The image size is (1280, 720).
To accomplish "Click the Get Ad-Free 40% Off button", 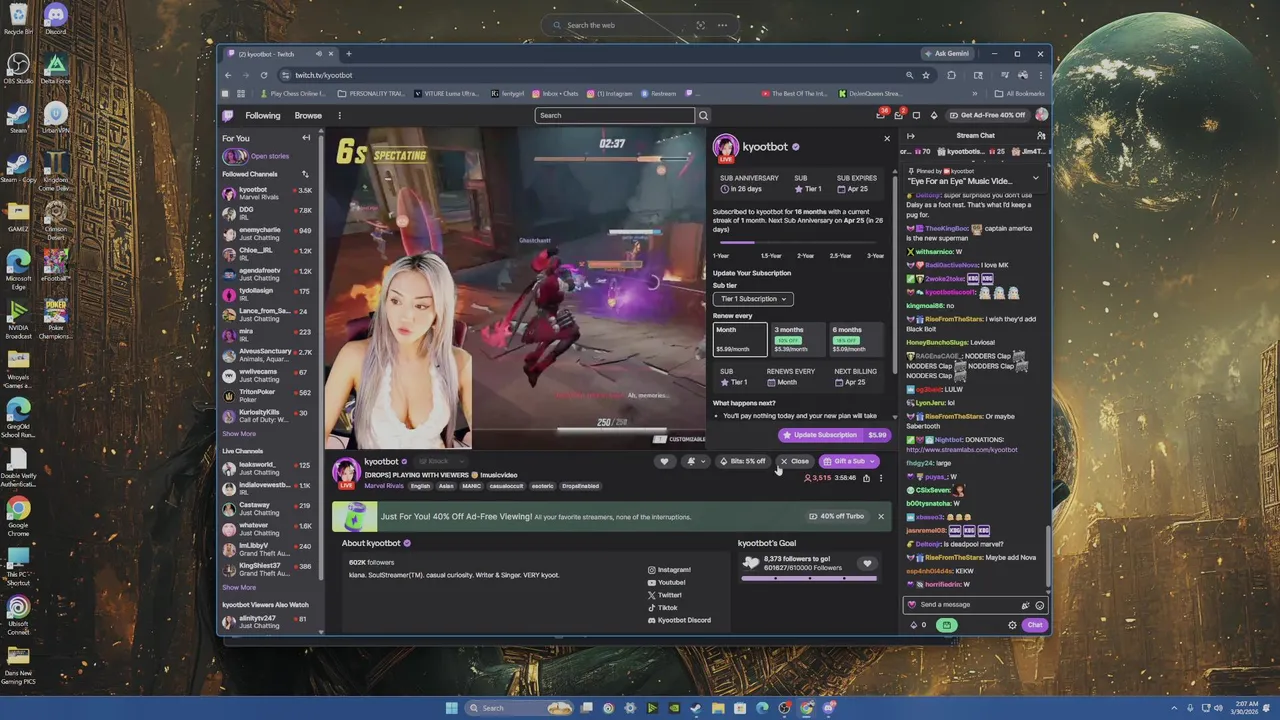I will coord(987,115).
